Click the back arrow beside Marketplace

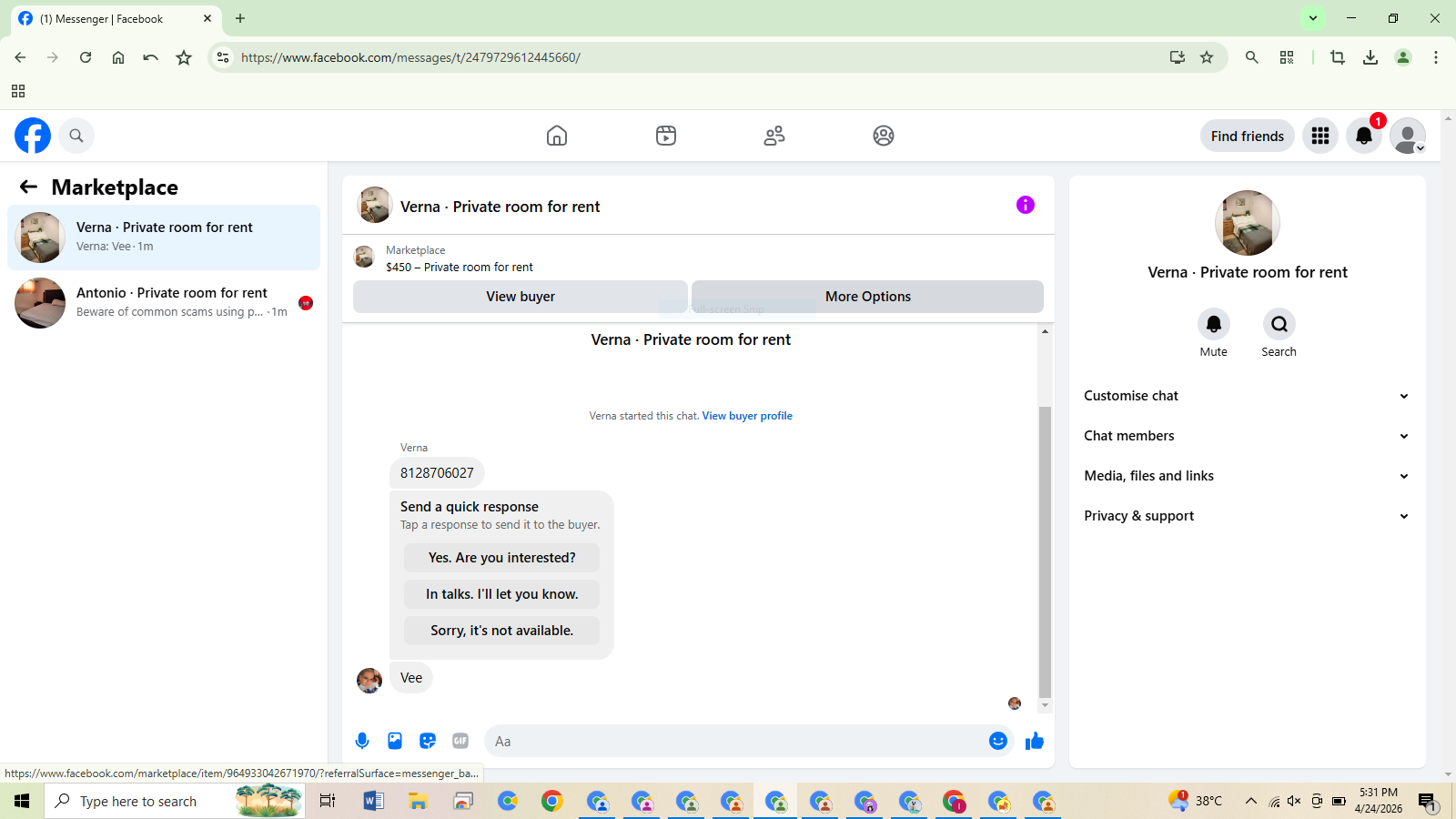point(28,187)
